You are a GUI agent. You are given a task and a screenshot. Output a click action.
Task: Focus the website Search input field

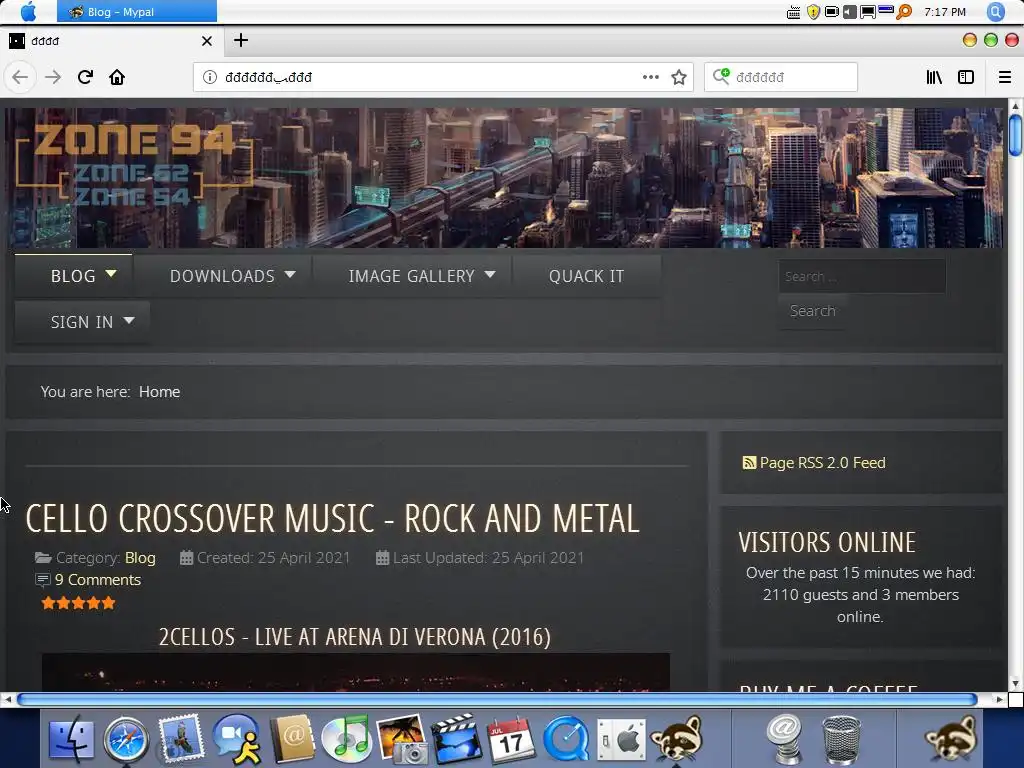coord(862,276)
